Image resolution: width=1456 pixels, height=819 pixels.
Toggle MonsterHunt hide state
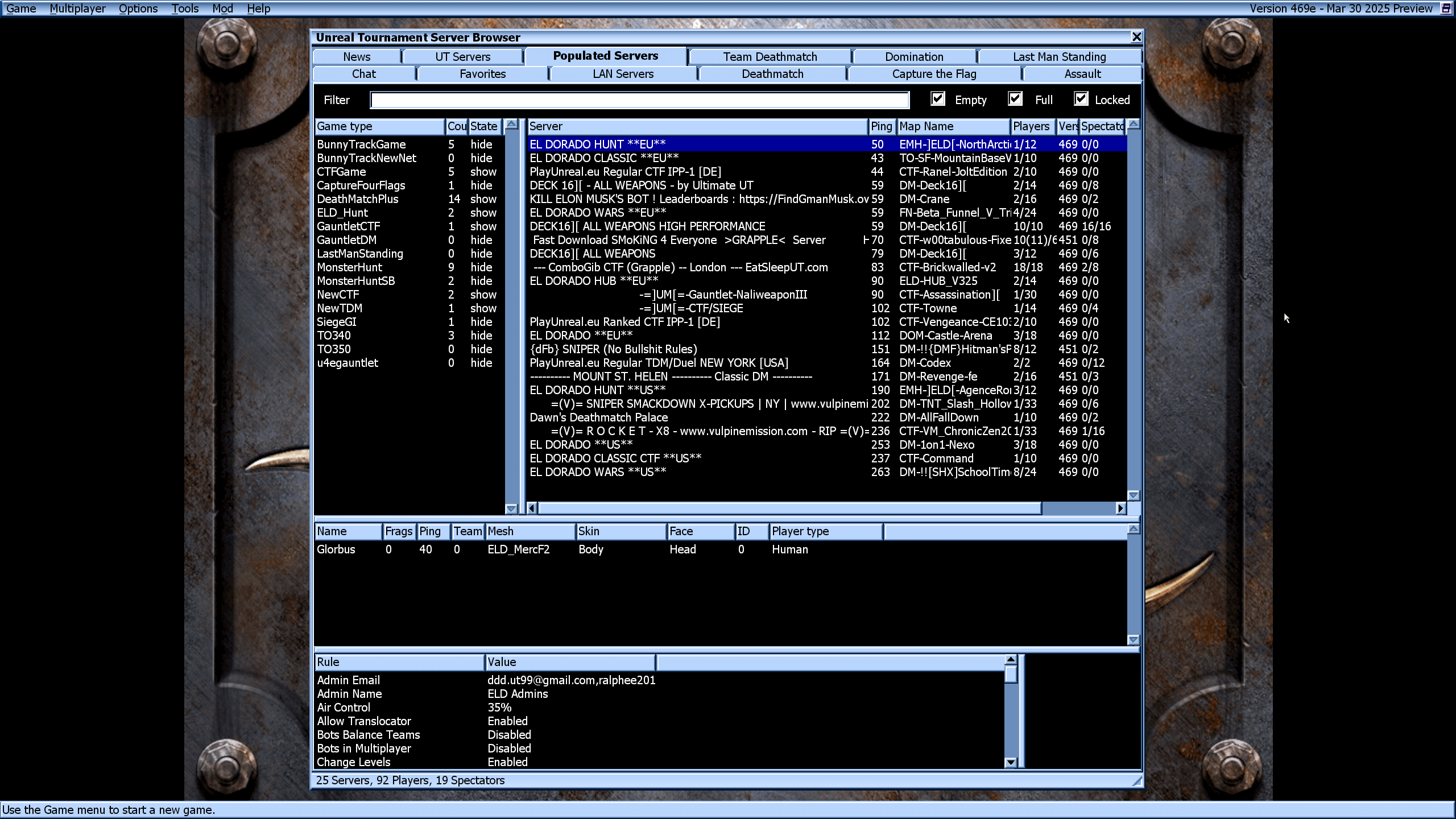point(481,267)
